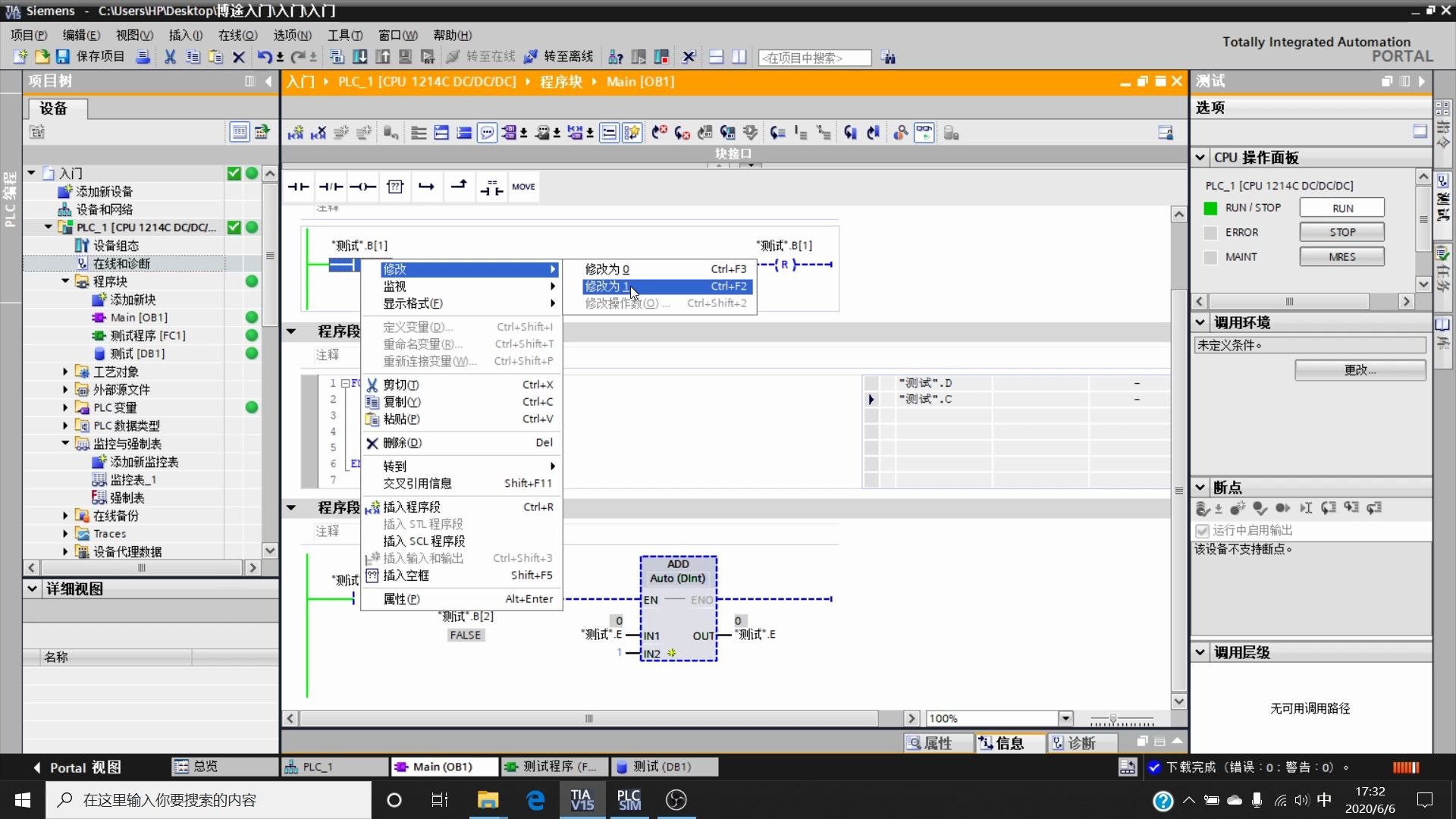The image size is (1456, 819).
Task: Open the File Explorer taskbar icon
Action: click(x=488, y=800)
